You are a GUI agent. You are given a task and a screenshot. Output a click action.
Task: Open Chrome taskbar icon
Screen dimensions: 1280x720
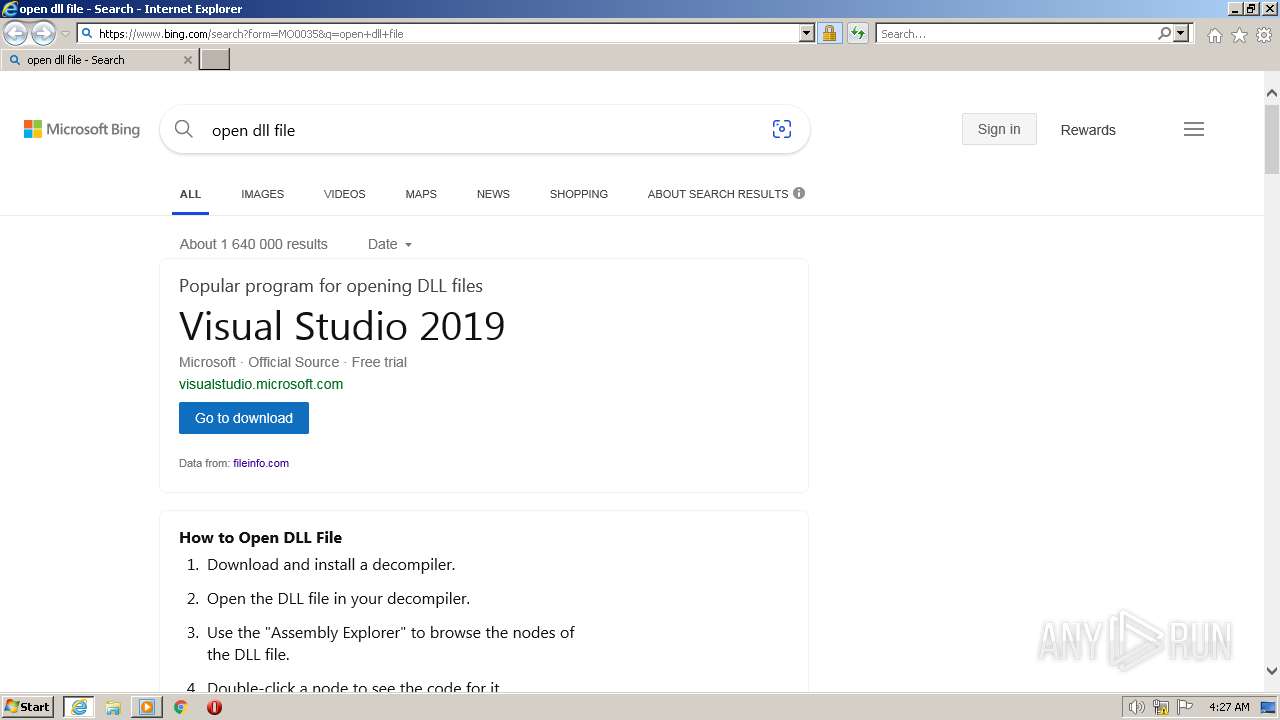[x=181, y=707]
